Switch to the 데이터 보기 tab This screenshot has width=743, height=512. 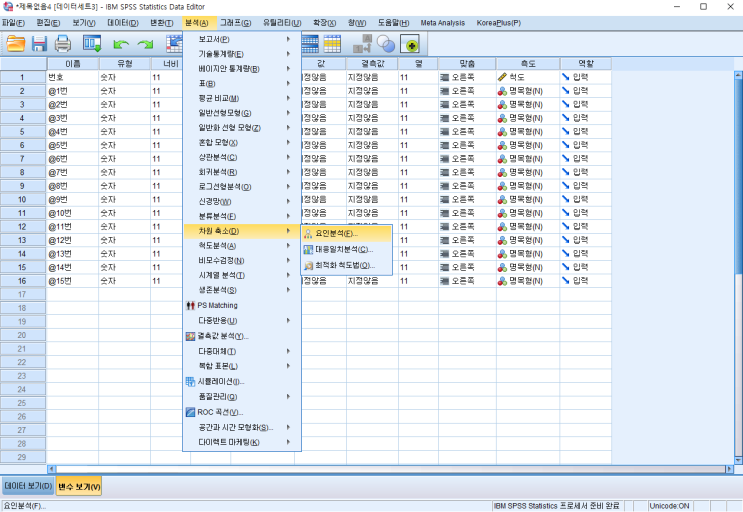click(28, 486)
